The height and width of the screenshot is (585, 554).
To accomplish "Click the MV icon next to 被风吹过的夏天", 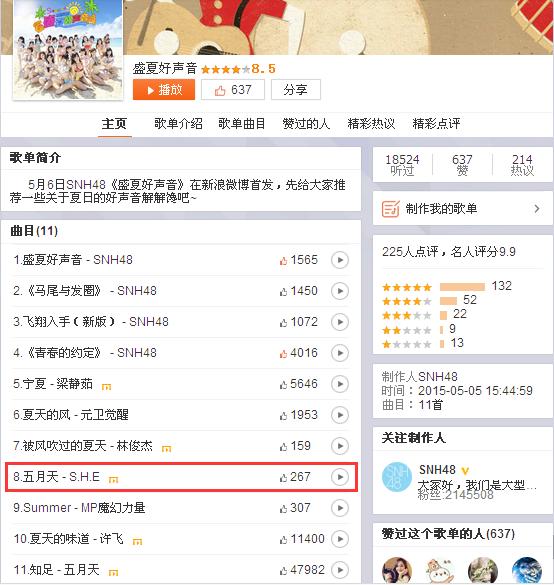I will click(x=166, y=448).
